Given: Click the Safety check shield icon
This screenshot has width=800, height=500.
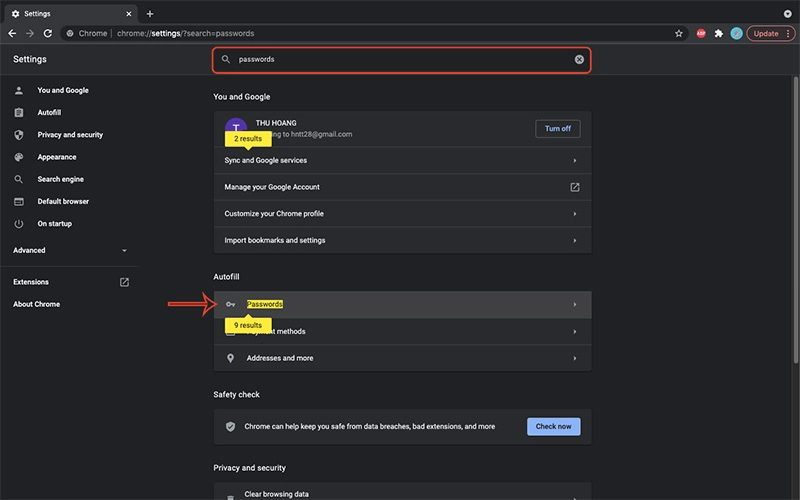Looking at the screenshot, I should pyautogui.click(x=231, y=427).
